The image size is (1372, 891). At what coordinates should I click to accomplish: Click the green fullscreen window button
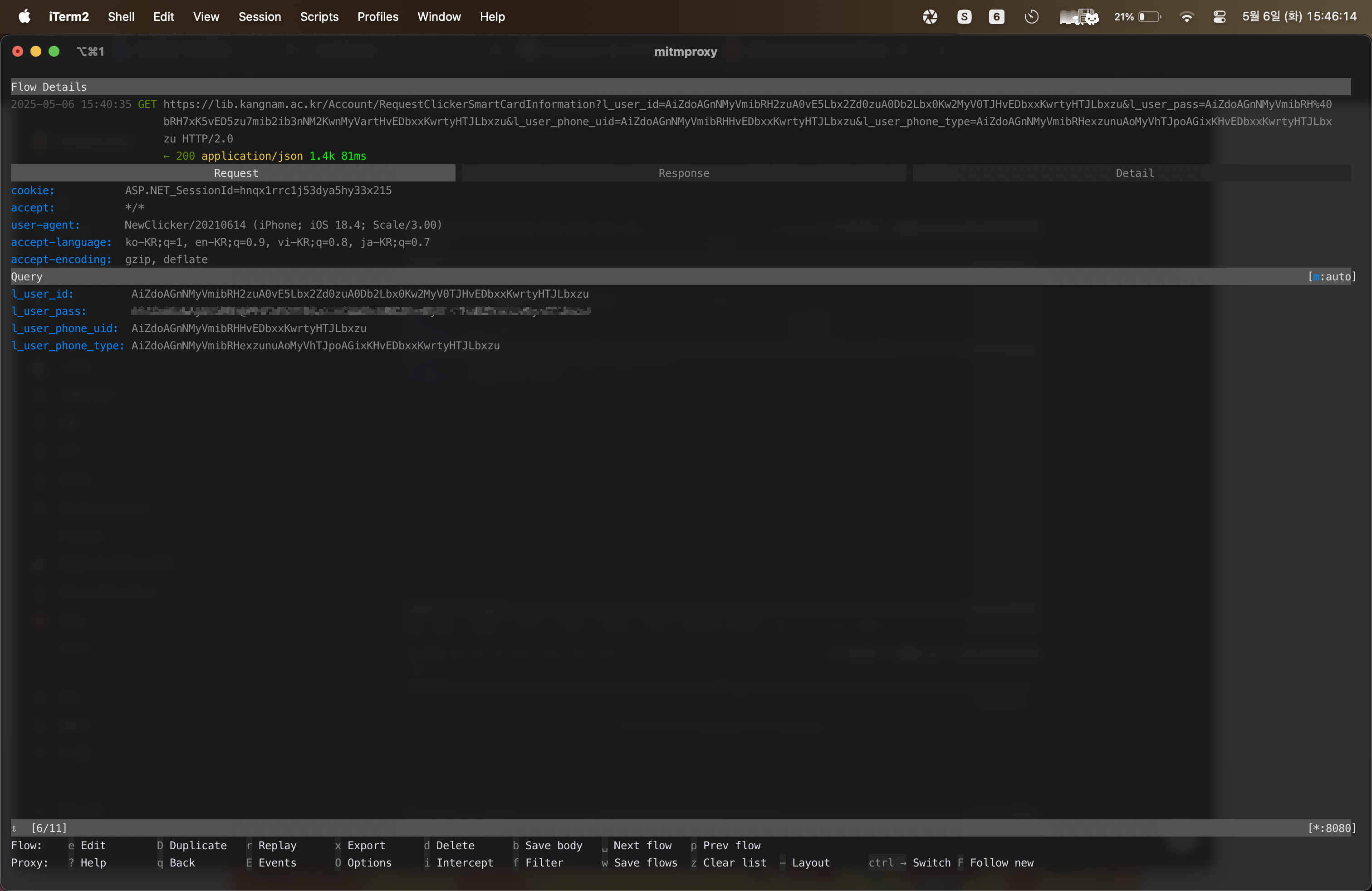54,51
